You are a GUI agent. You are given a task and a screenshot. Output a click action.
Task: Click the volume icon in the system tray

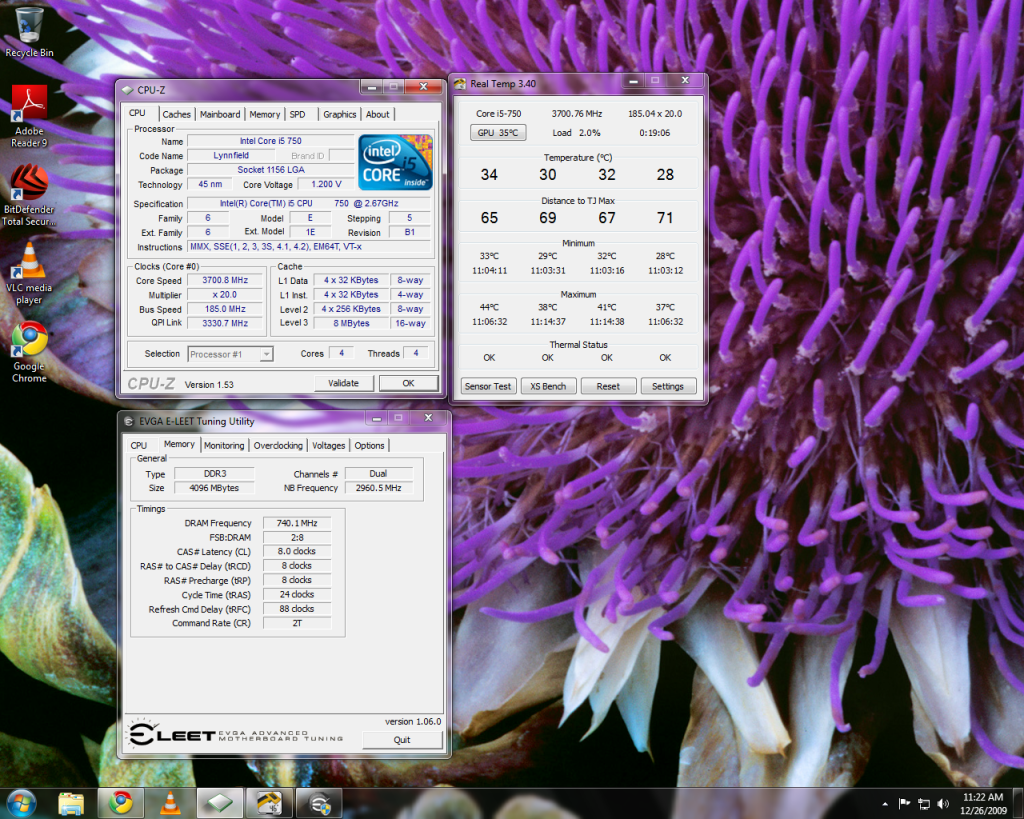(x=941, y=803)
